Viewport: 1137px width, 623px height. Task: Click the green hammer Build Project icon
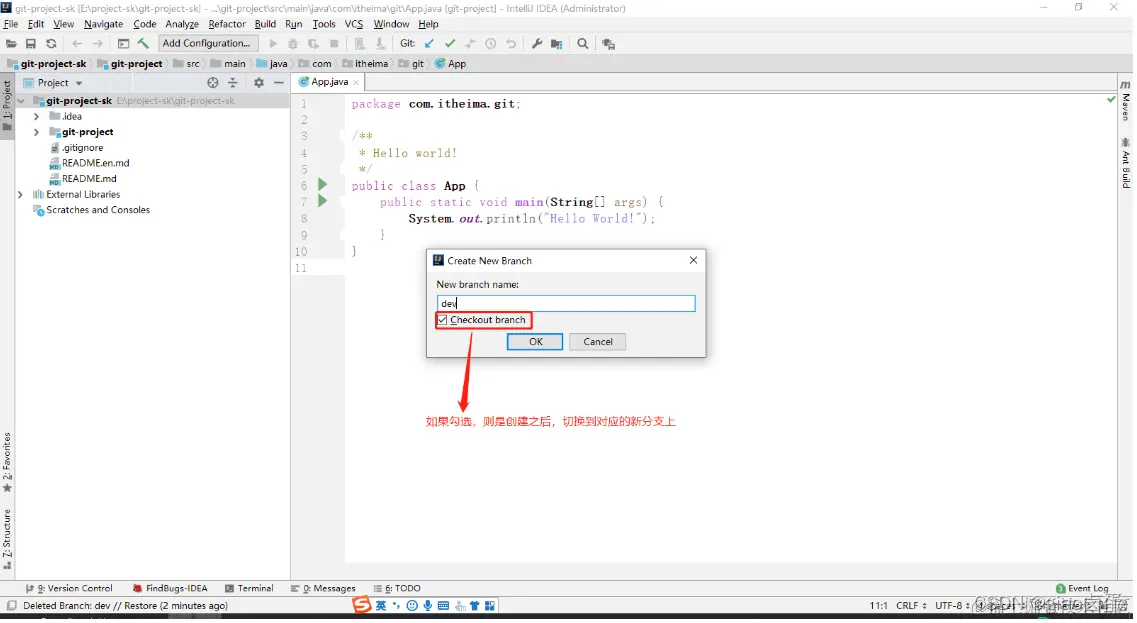(143, 44)
